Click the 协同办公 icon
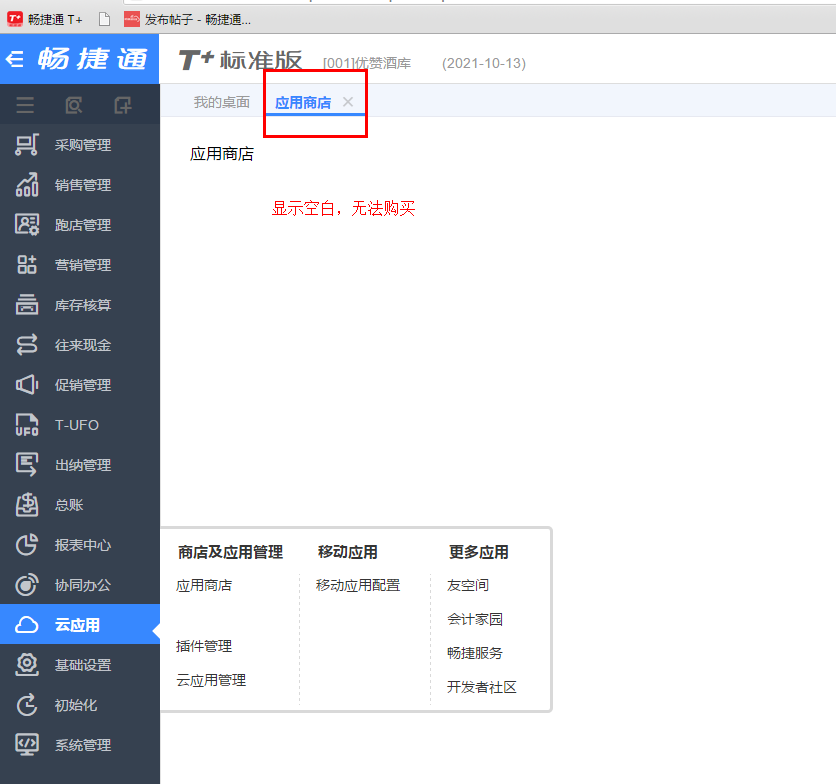The width and height of the screenshot is (836, 784). click(x=27, y=585)
